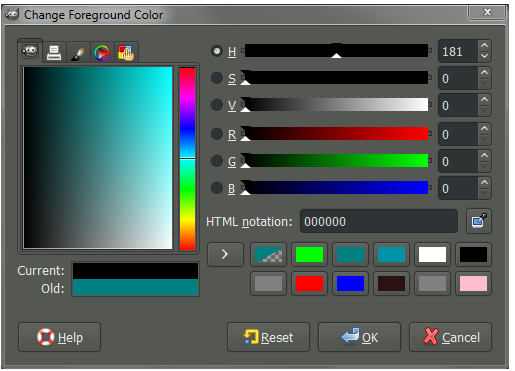Increase the V value with up arrow
This screenshot has height=371, width=515.
click(x=484, y=99)
